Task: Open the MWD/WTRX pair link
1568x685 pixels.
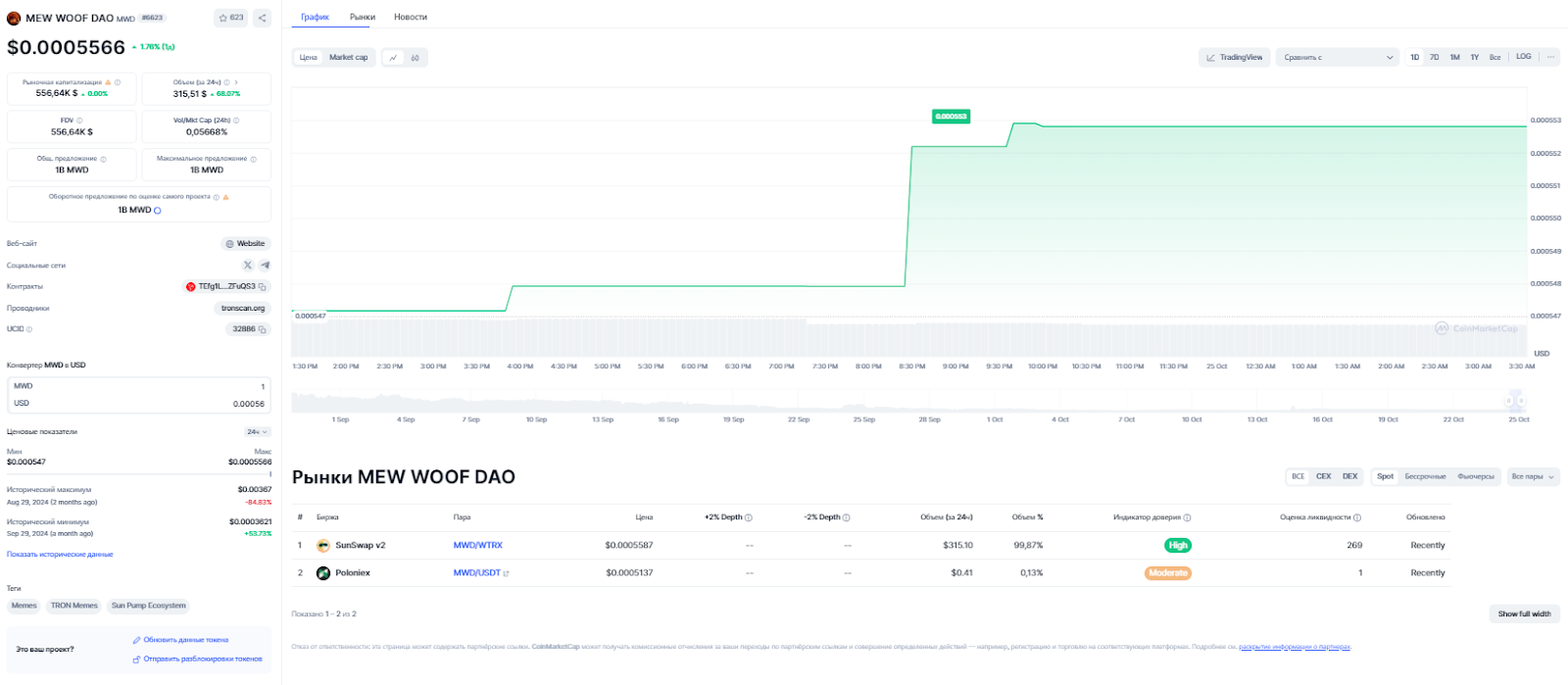Action: click(x=478, y=545)
